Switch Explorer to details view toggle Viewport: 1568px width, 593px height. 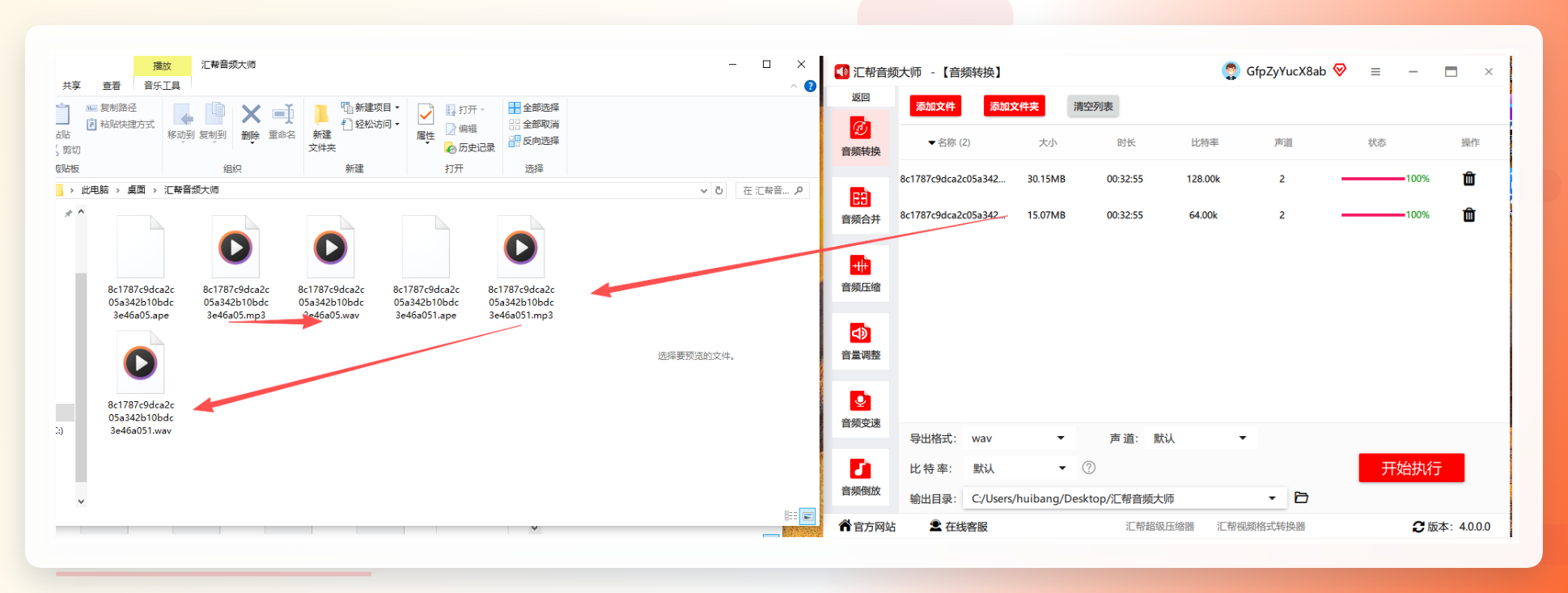tap(790, 515)
